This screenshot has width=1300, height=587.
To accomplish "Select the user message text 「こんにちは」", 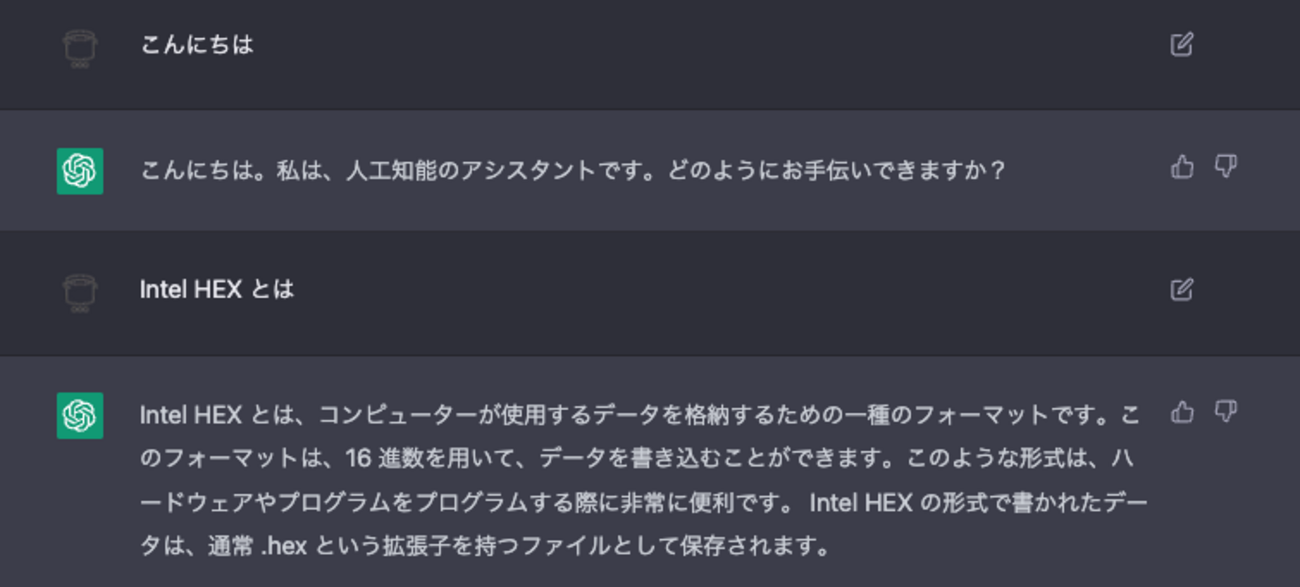I will (x=197, y=45).
